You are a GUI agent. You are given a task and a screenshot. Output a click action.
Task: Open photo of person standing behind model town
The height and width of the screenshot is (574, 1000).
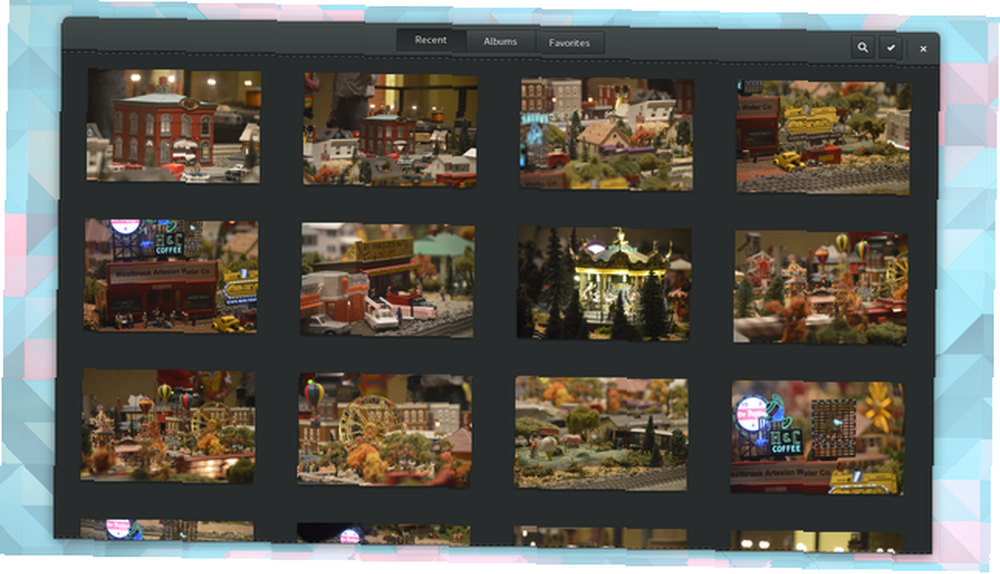click(x=390, y=129)
